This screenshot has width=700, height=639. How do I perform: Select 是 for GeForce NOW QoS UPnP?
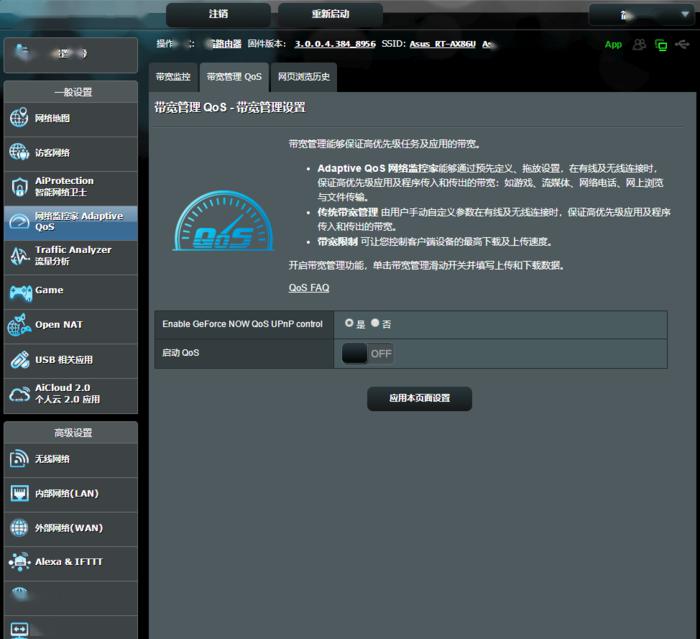pyautogui.click(x=349, y=323)
